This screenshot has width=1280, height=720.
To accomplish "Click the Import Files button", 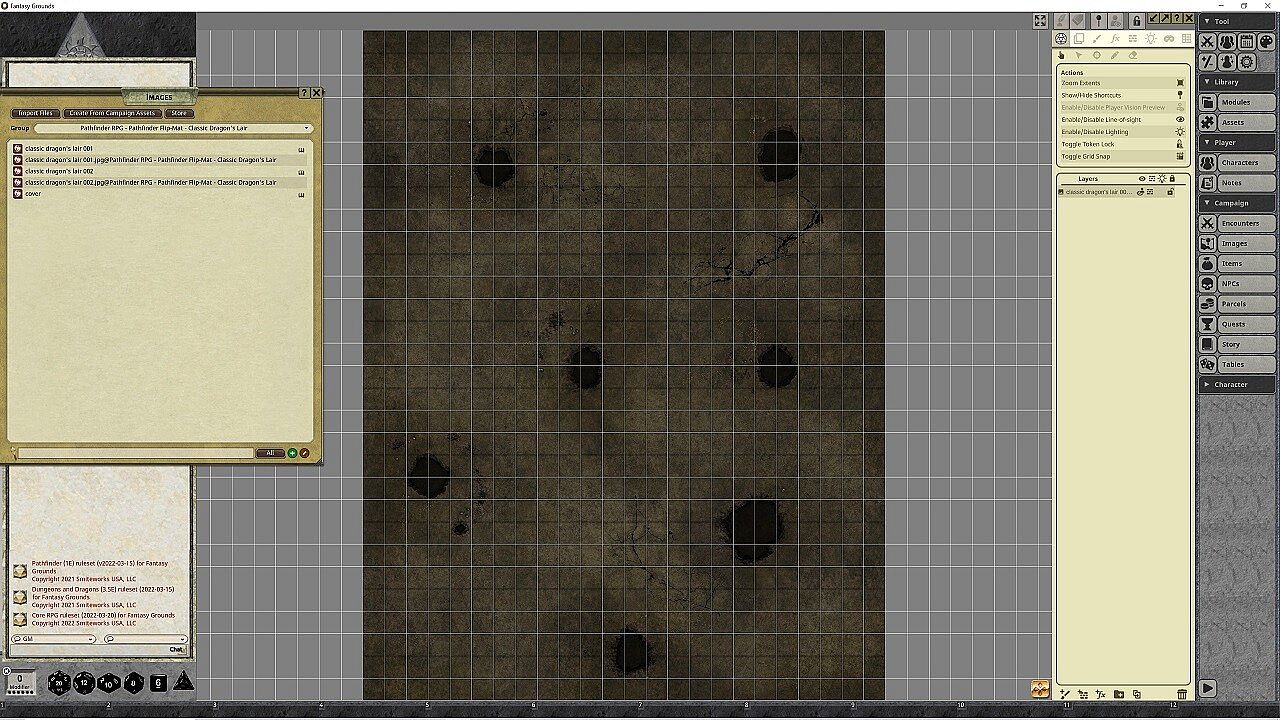I will click(x=36, y=113).
